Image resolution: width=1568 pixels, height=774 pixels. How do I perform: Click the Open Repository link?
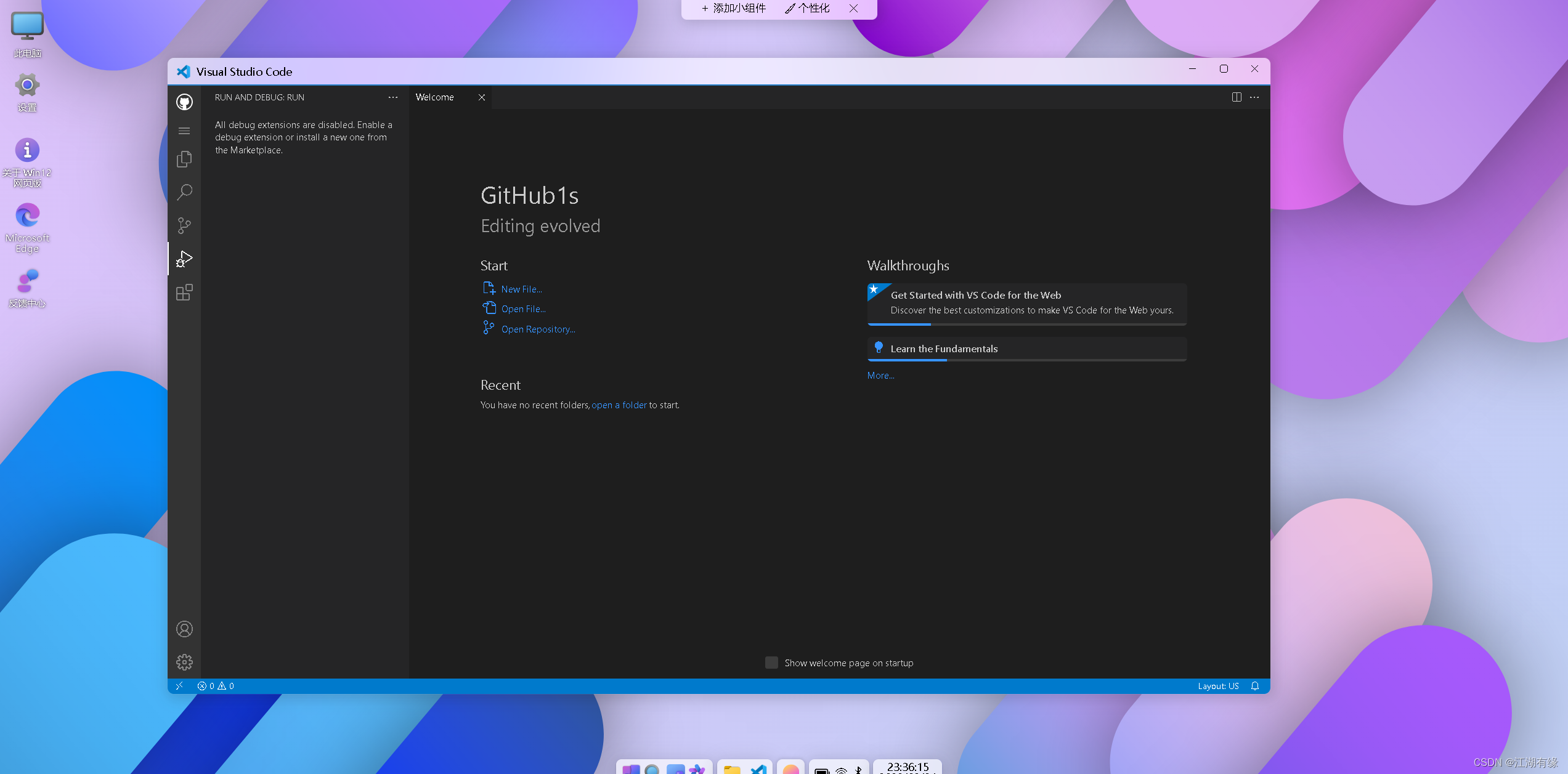click(x=538, y=329)
